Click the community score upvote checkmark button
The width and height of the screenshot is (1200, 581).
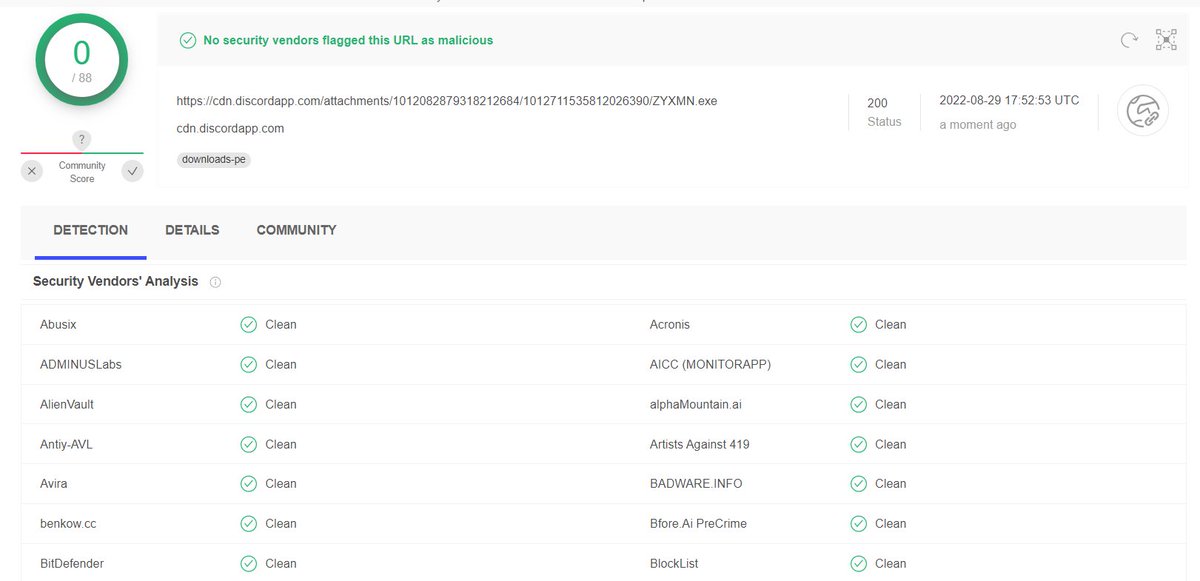[132, 171]
